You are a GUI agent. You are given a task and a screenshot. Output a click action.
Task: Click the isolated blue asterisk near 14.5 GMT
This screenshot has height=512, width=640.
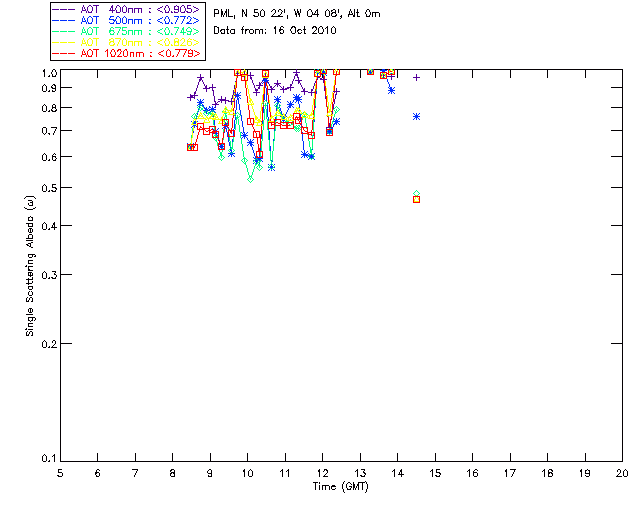click(x=417, y=117)
